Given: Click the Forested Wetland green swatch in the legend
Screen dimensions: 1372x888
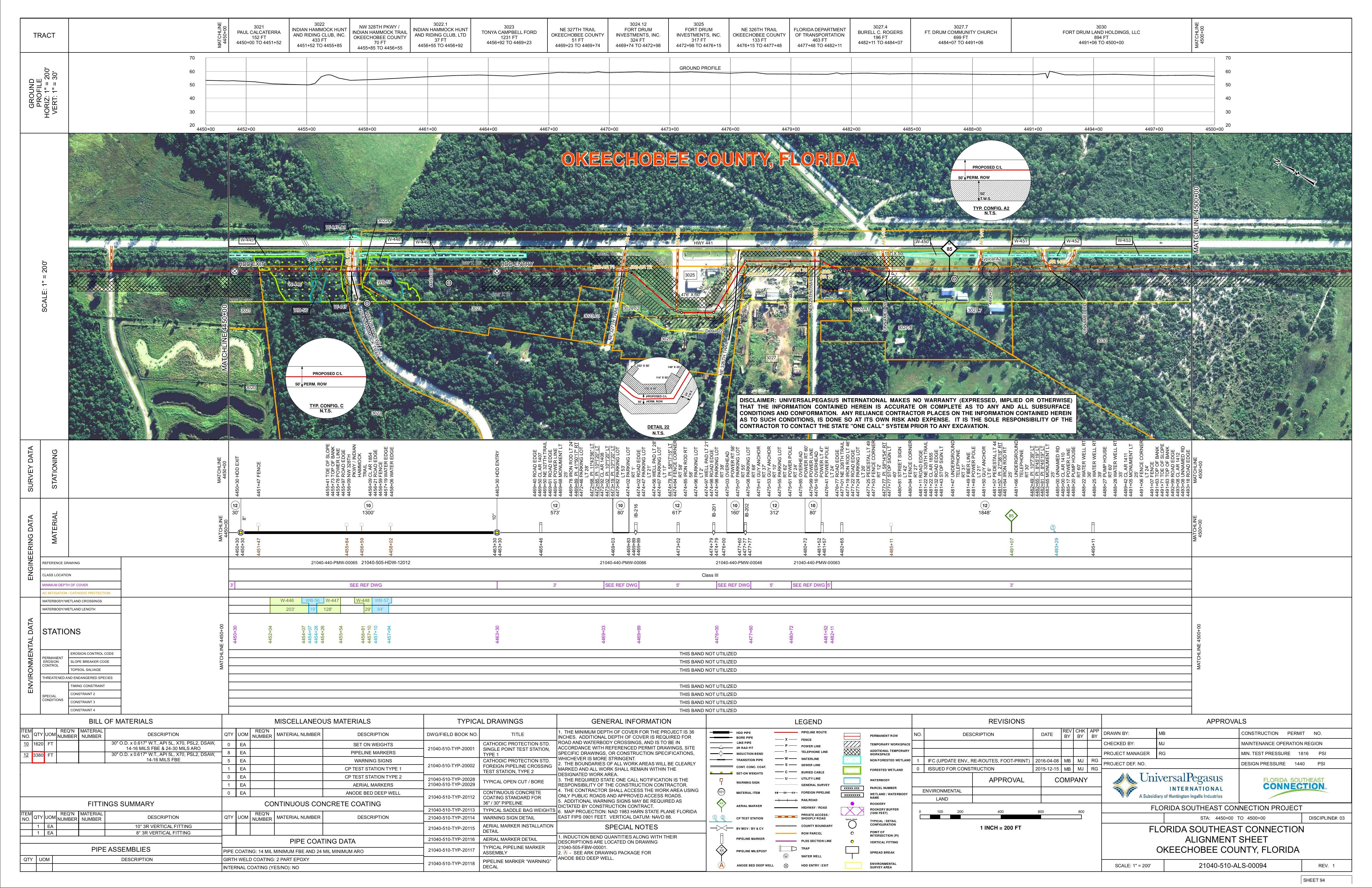Looking at the screenshot, I should [852, 770].
